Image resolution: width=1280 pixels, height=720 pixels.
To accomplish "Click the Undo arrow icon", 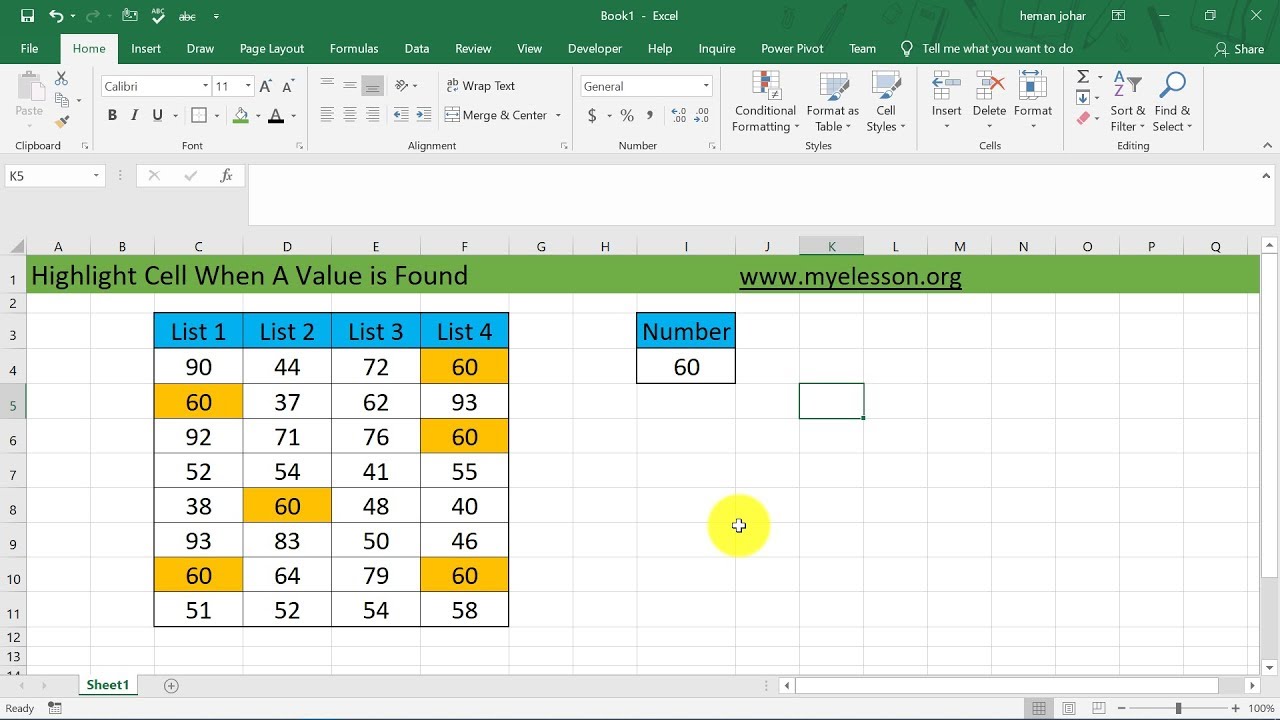I will (56, 16).
